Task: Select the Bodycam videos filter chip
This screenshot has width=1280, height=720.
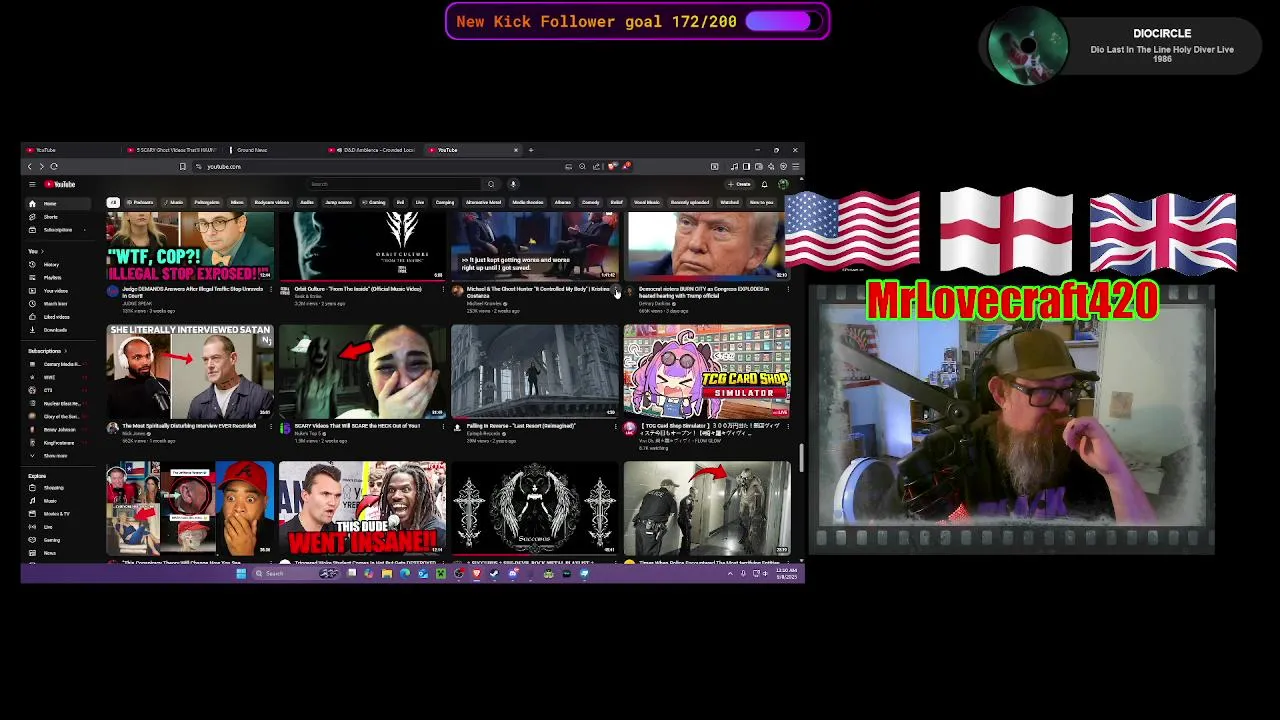Action: 272,202
